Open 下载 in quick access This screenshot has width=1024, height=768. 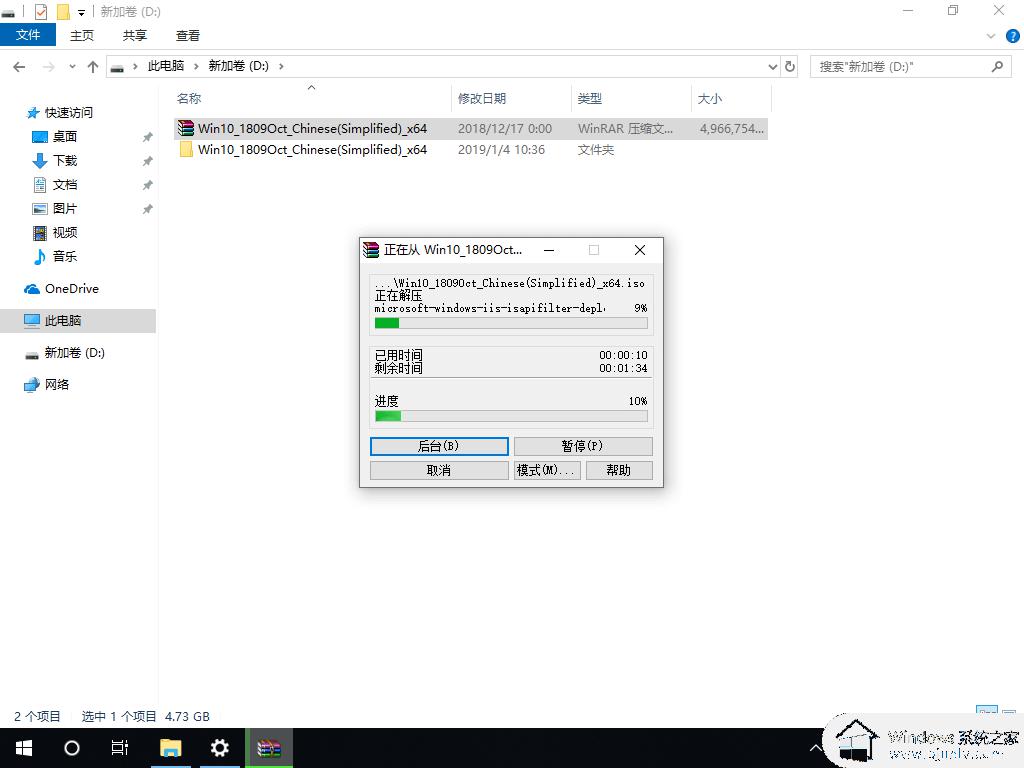(65, 161)
